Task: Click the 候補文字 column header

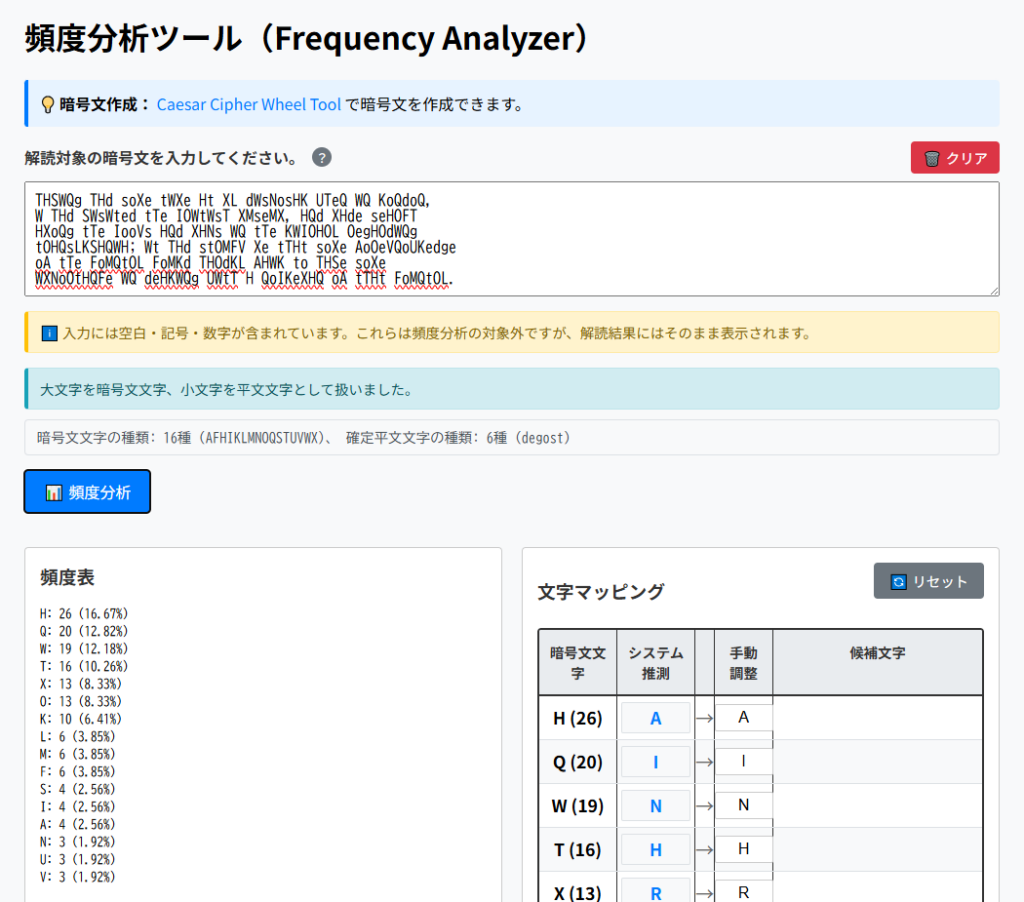Action: (877, 652)
